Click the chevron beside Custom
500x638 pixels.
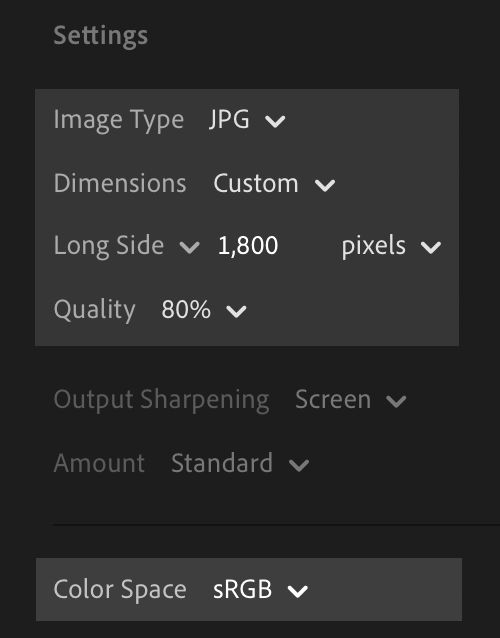coord(325,185)
